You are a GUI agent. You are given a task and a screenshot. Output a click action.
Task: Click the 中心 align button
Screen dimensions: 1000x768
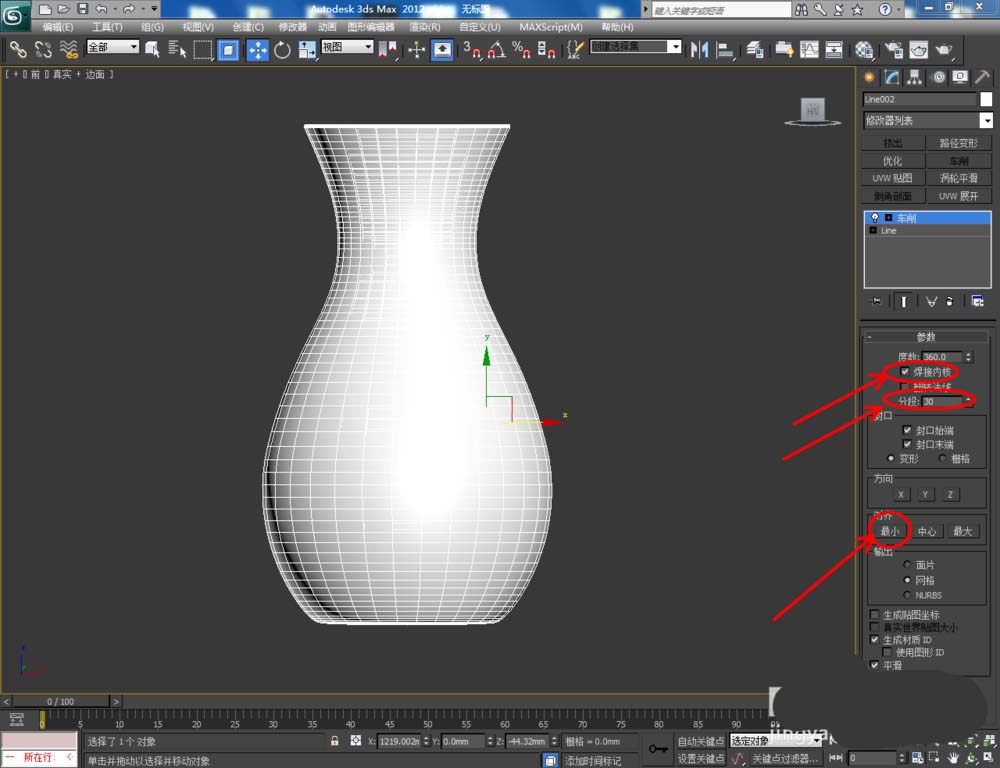click(927, 531)
